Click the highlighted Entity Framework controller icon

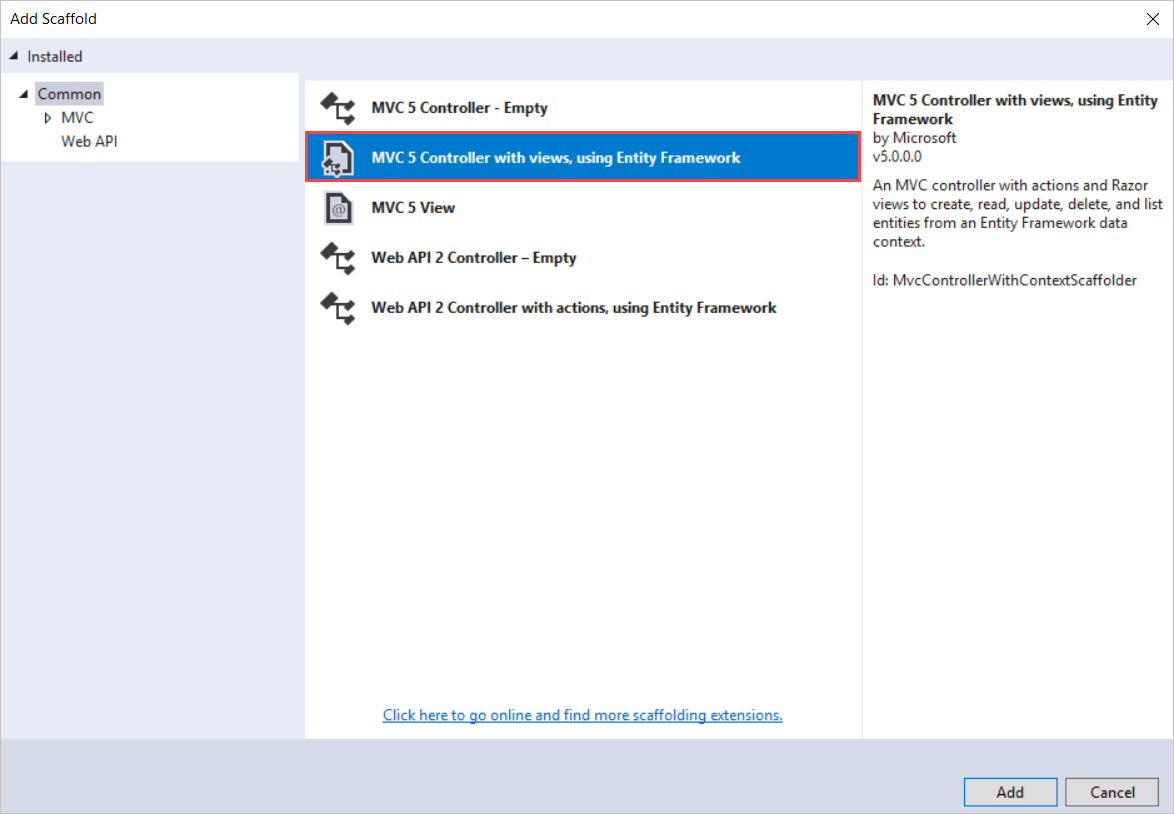coord(337,157)
